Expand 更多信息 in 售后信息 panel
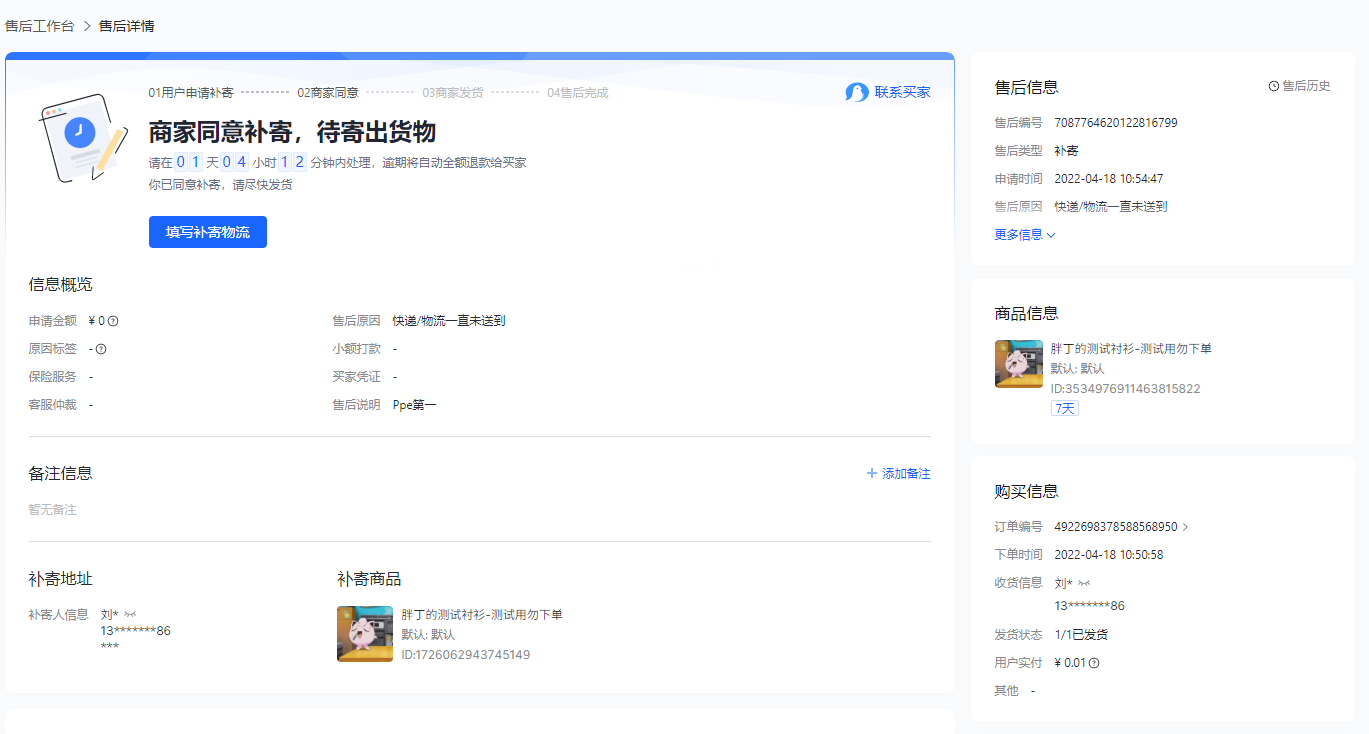Image resolution: width=1369 pixels, height=734 pixels. coord(1024,235)
